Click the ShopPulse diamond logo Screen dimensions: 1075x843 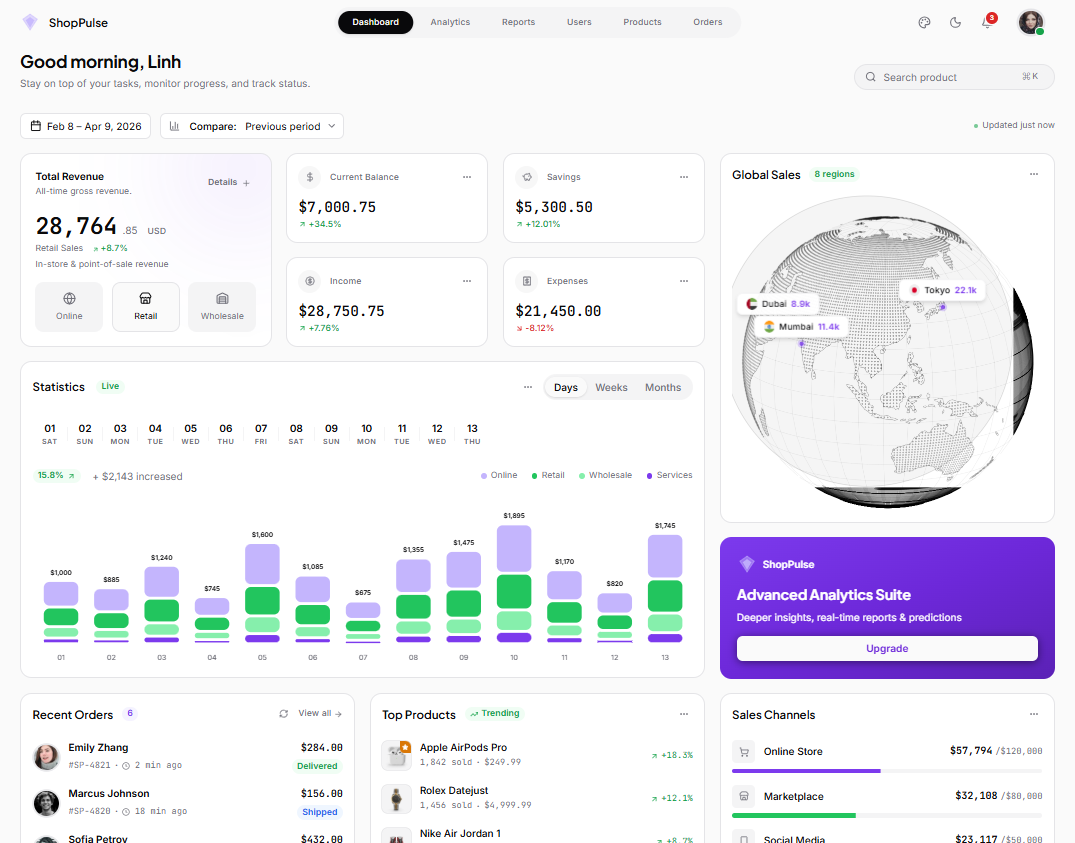pyautogui.click(x=30, y=23)
